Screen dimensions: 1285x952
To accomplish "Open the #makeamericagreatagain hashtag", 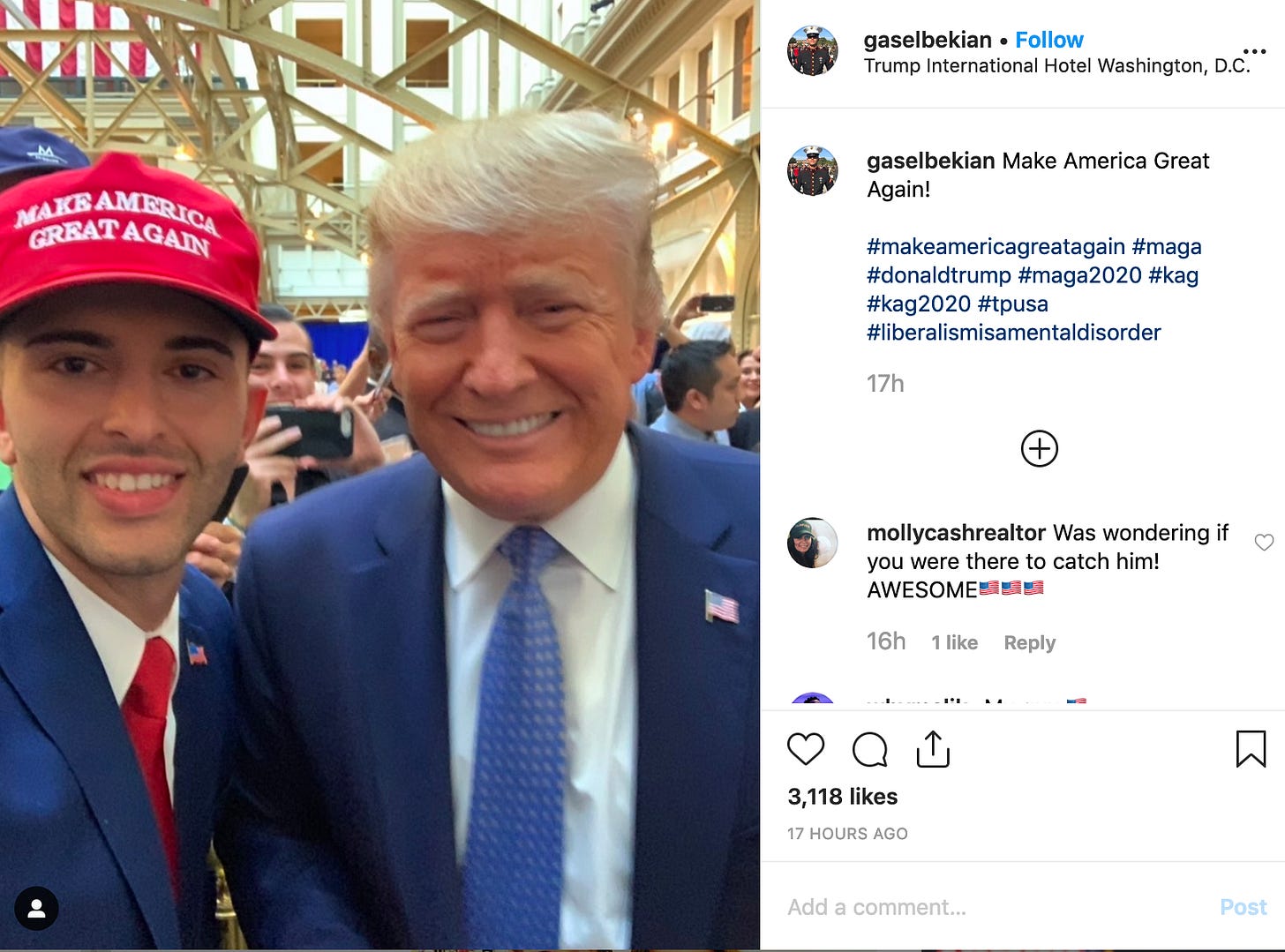I will click(x=996, y=246).
